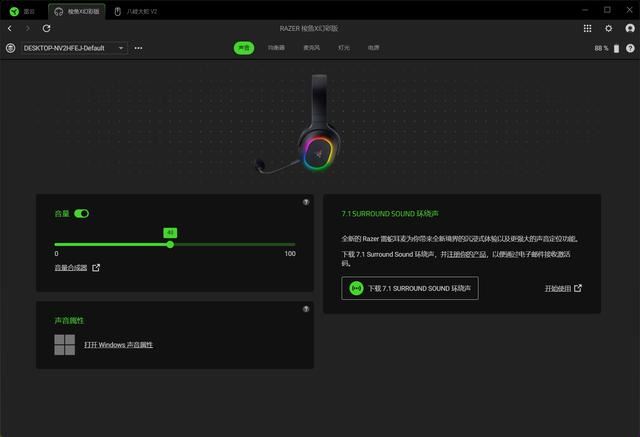Click the profile icon beside the profile dropdown
640x437 pixels.
(11, 48)
